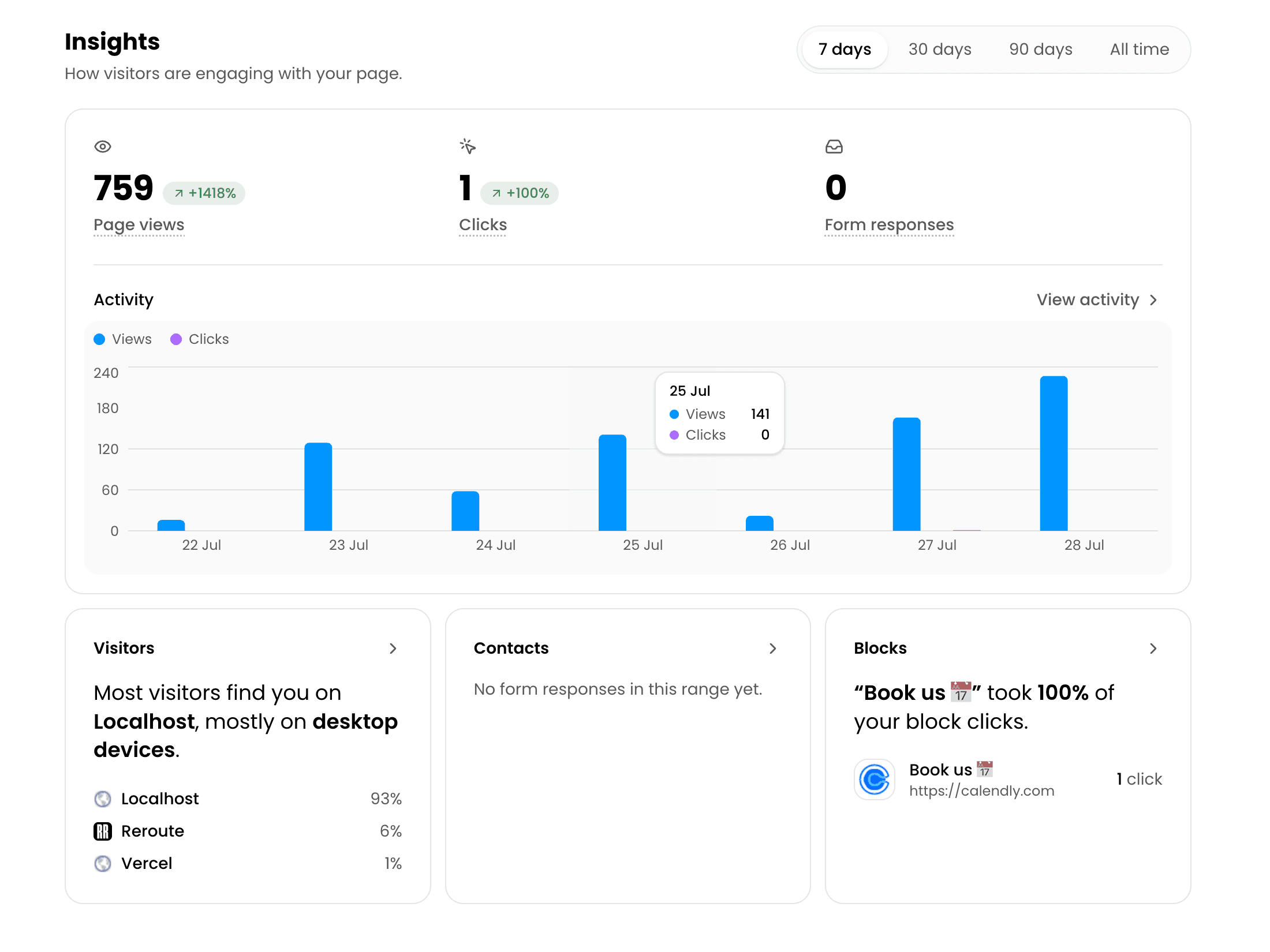Click the 1% value for Vercel

coord(393,864)
